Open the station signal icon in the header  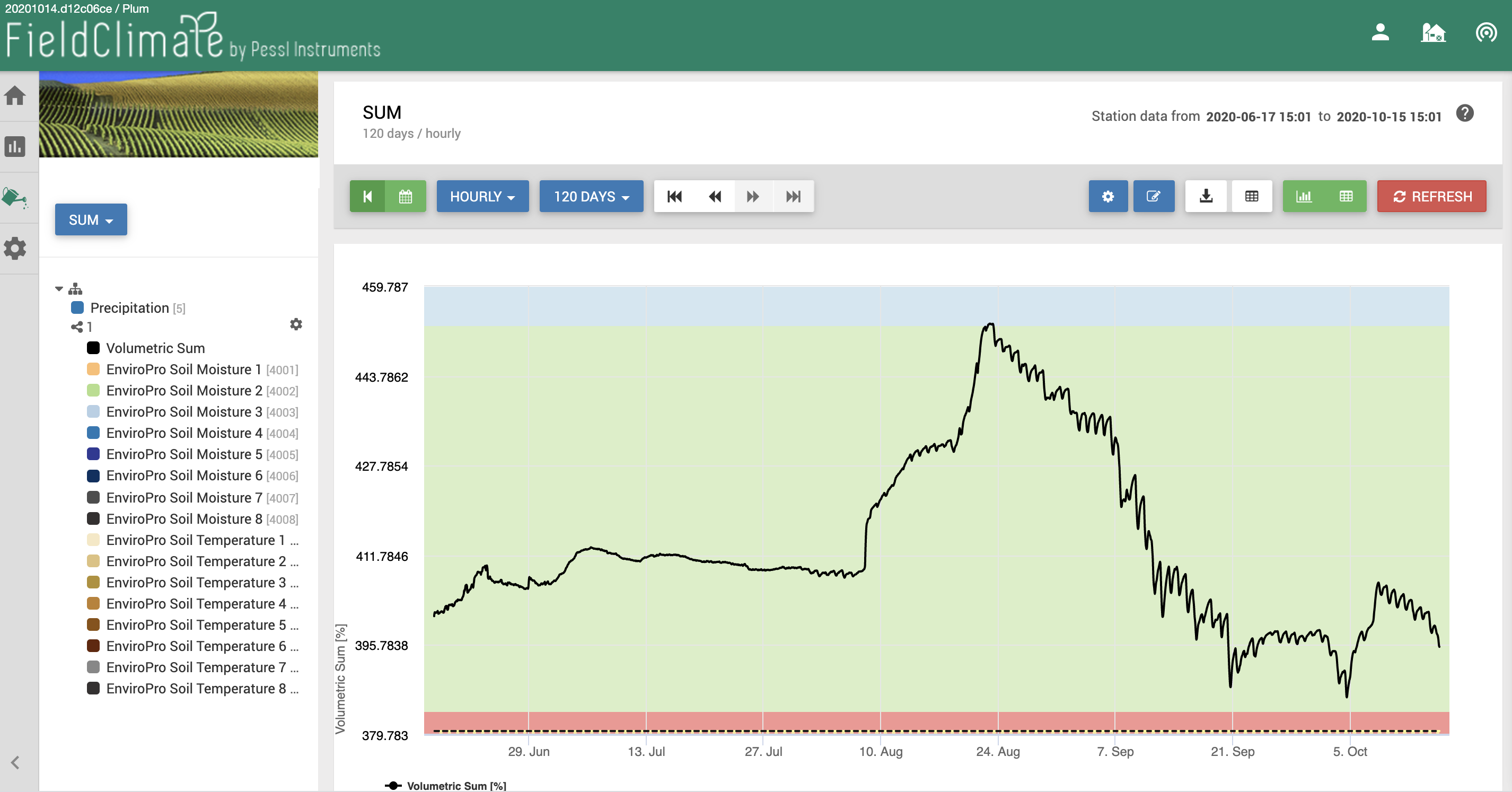click(x=1485, y=32)
